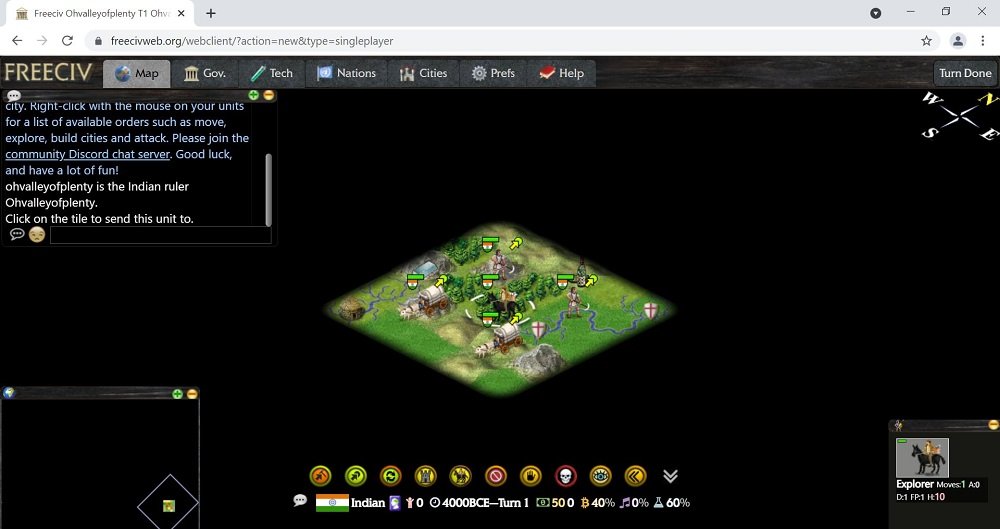Screen dimensions: 1000x529
Task: Open a new browser tab with plus button
Action: [210, 13]
